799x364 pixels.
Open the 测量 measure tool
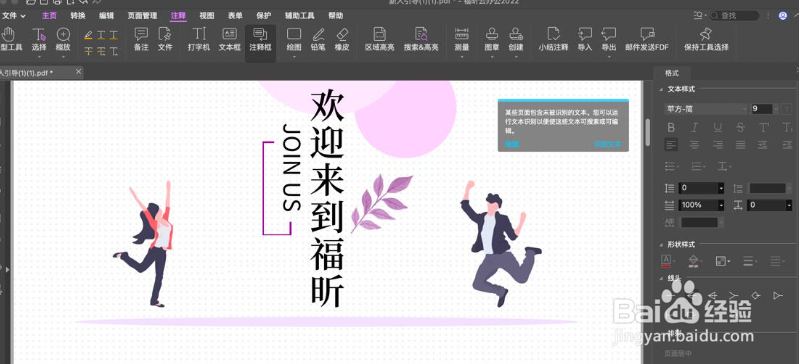462,39
